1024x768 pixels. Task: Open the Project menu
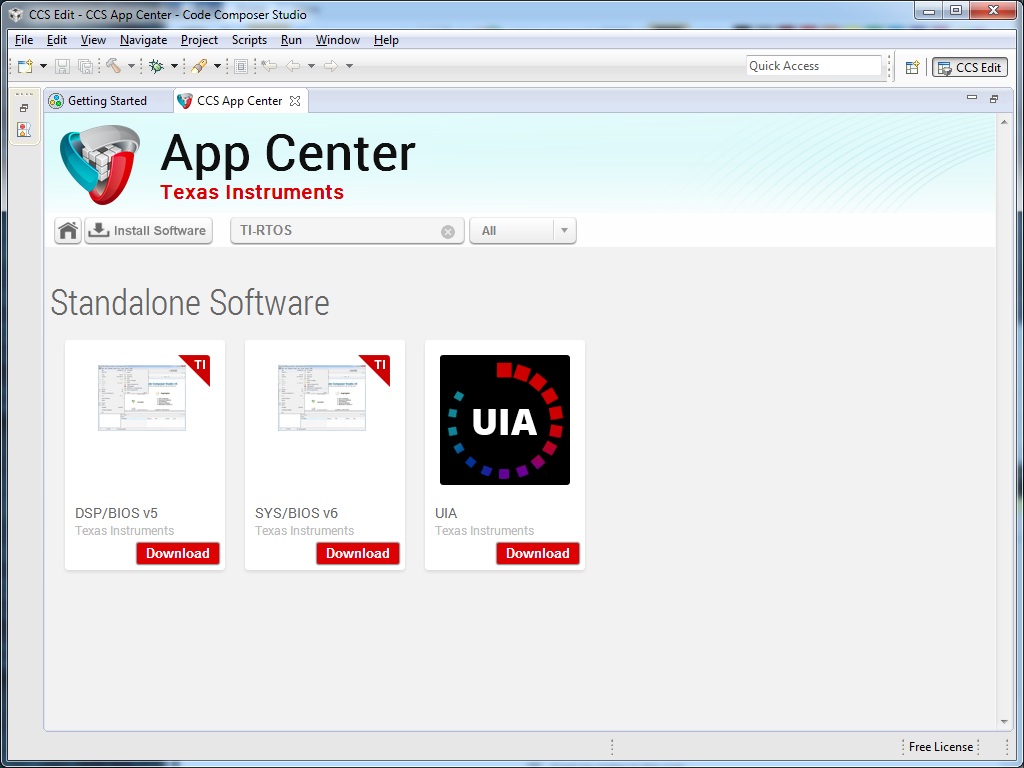click(x=199, y=40)
